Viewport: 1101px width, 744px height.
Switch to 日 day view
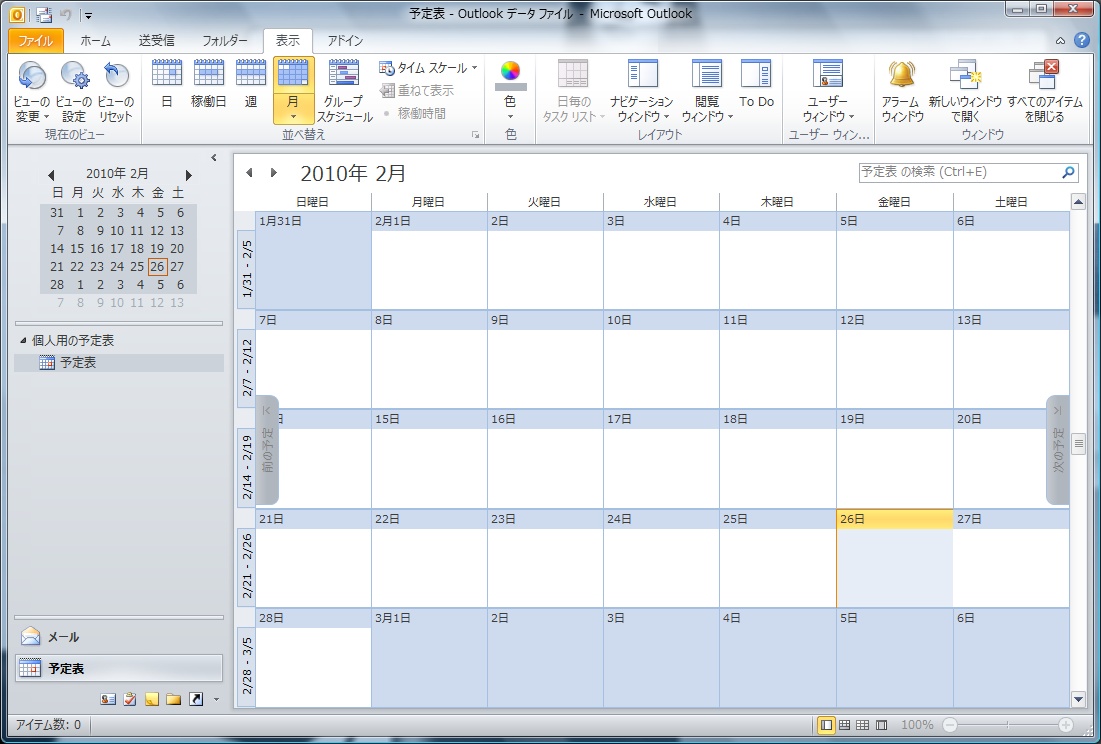tap(166, 84)
